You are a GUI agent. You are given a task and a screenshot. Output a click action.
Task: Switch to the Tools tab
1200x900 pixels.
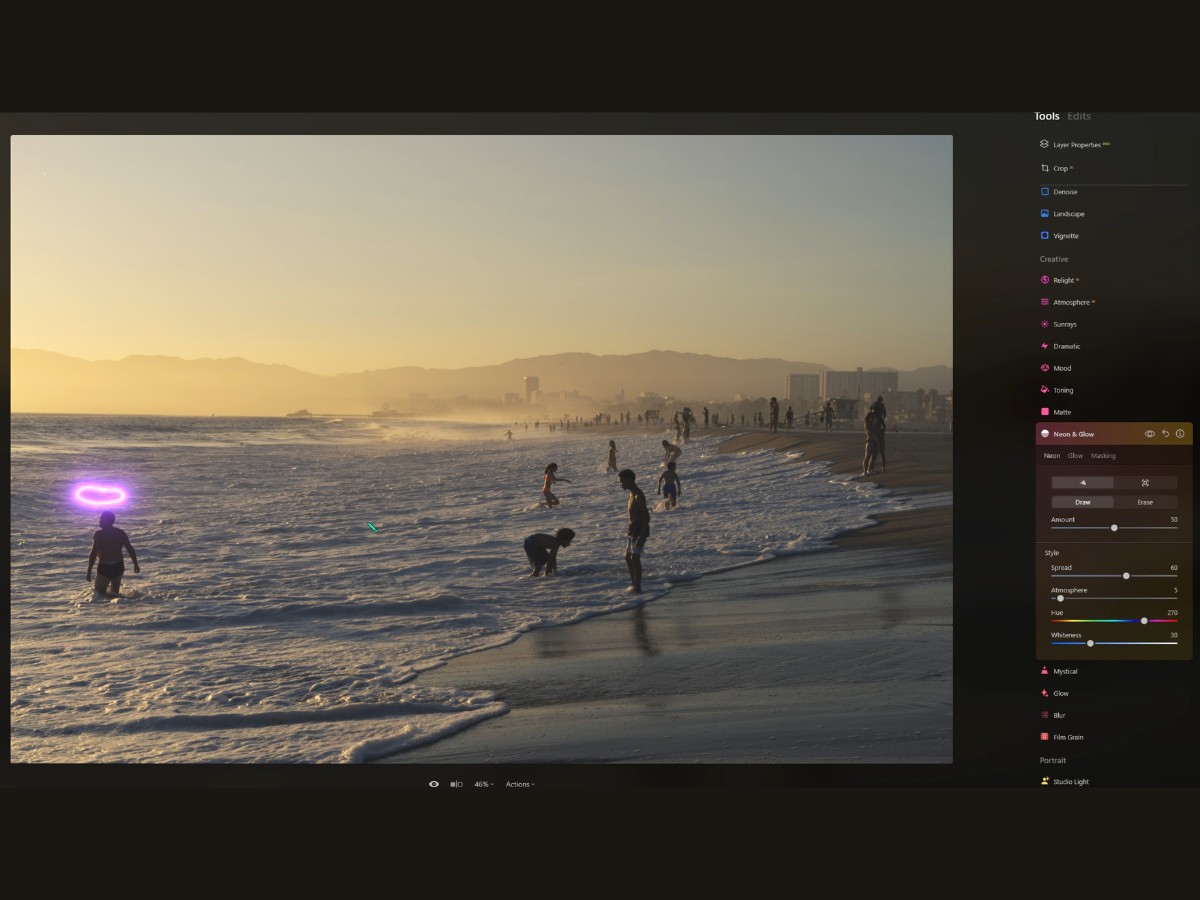coord(1047,116)
